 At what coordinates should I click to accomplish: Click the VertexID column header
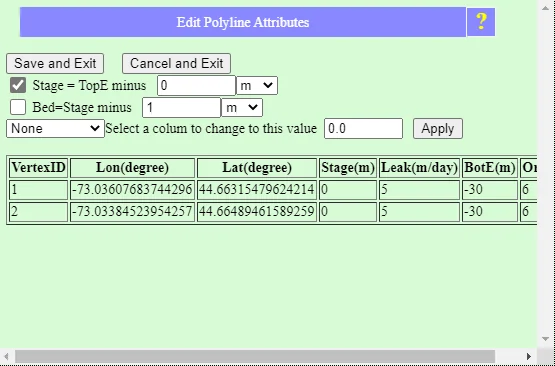pos(39,168)
